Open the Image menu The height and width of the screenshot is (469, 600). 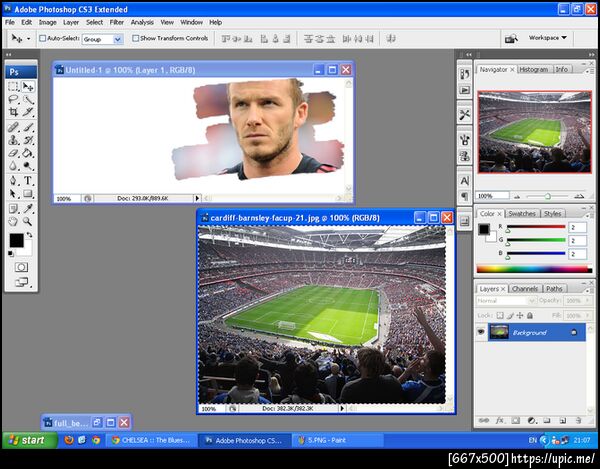tap(47, 22)
